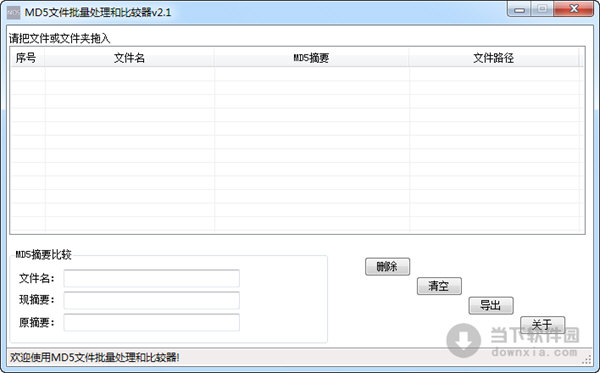The width and height of the screenshot is (600, 373).
Task: Click the 文件名: label in compare group
Action: (x=37, y=278)
